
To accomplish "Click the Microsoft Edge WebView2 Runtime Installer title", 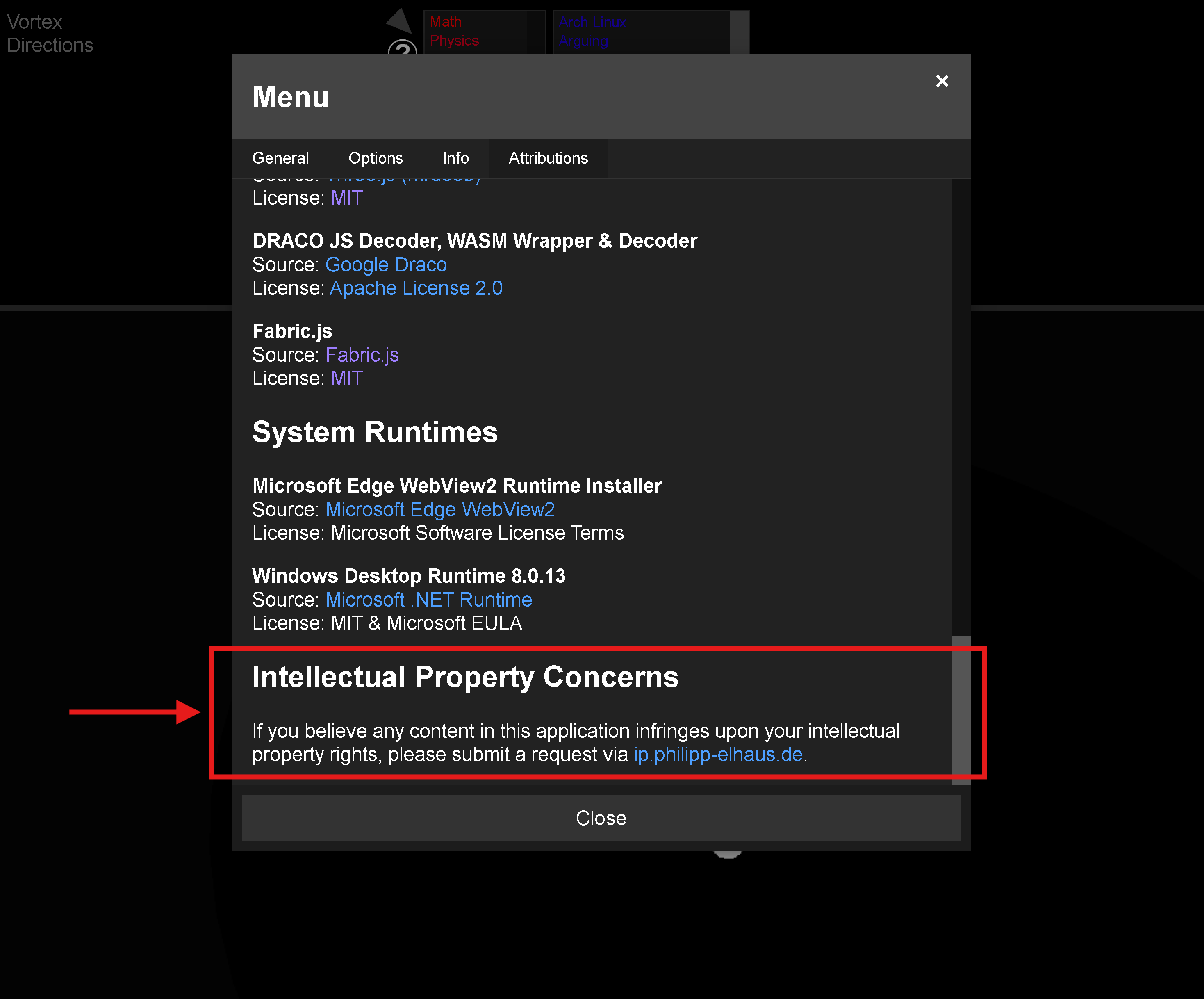I will (457, 486).
